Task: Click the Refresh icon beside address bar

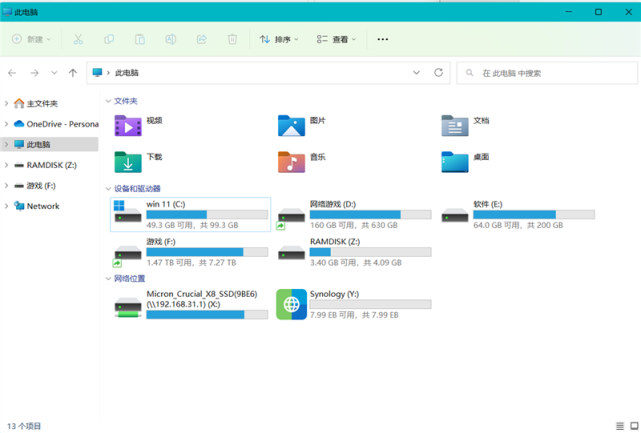Action: [x=439, y=73]
